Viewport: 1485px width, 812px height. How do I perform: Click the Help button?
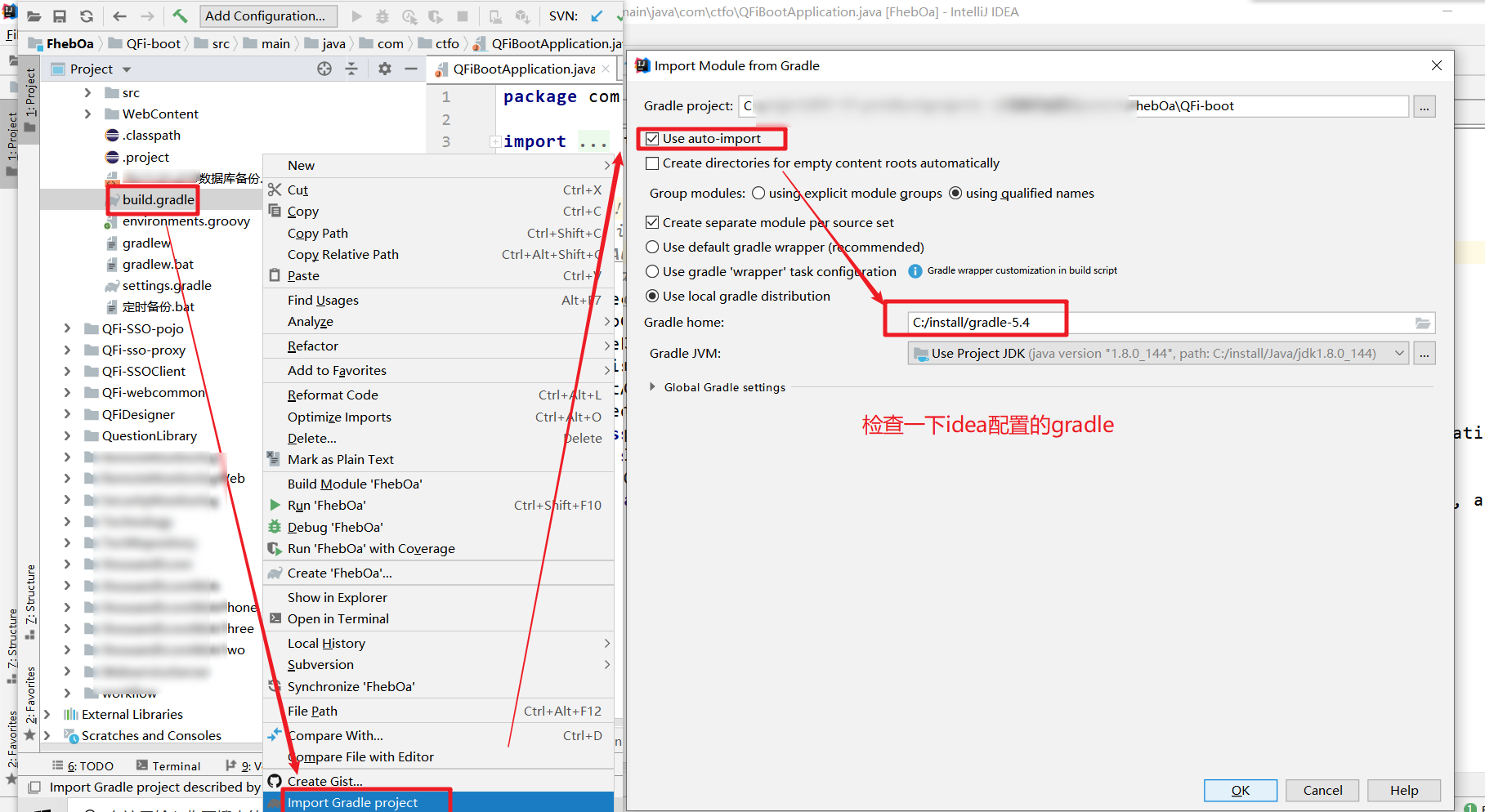tap(1404, 790)
